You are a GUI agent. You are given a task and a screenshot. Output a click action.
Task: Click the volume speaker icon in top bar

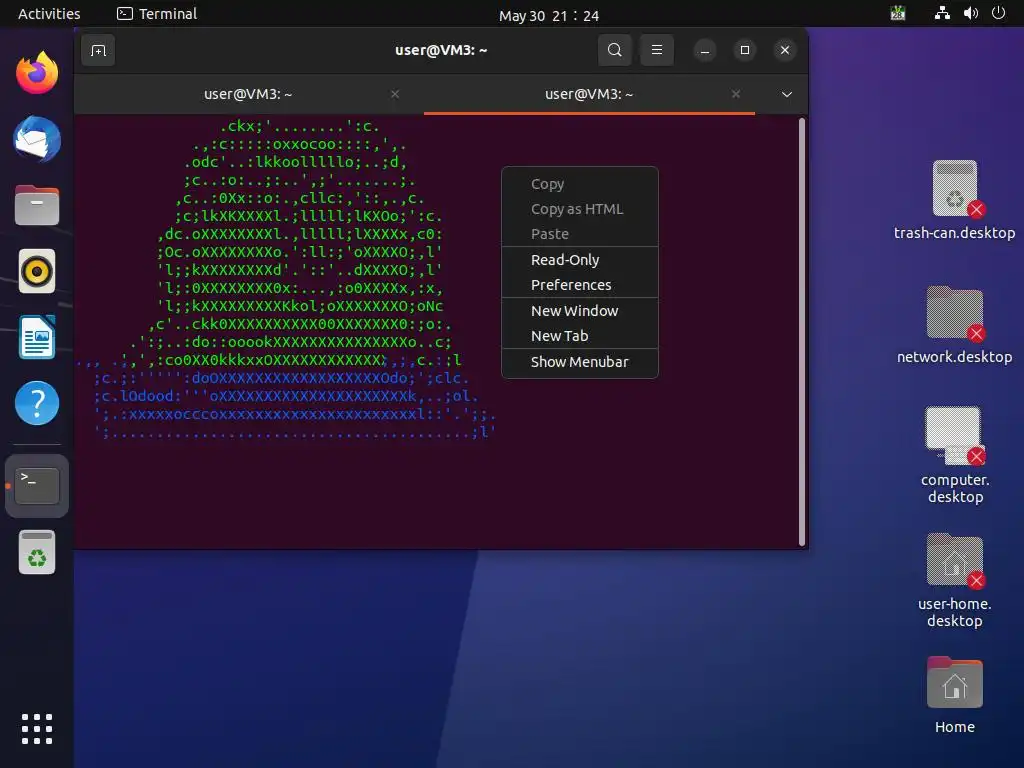[x=971, y=13]
